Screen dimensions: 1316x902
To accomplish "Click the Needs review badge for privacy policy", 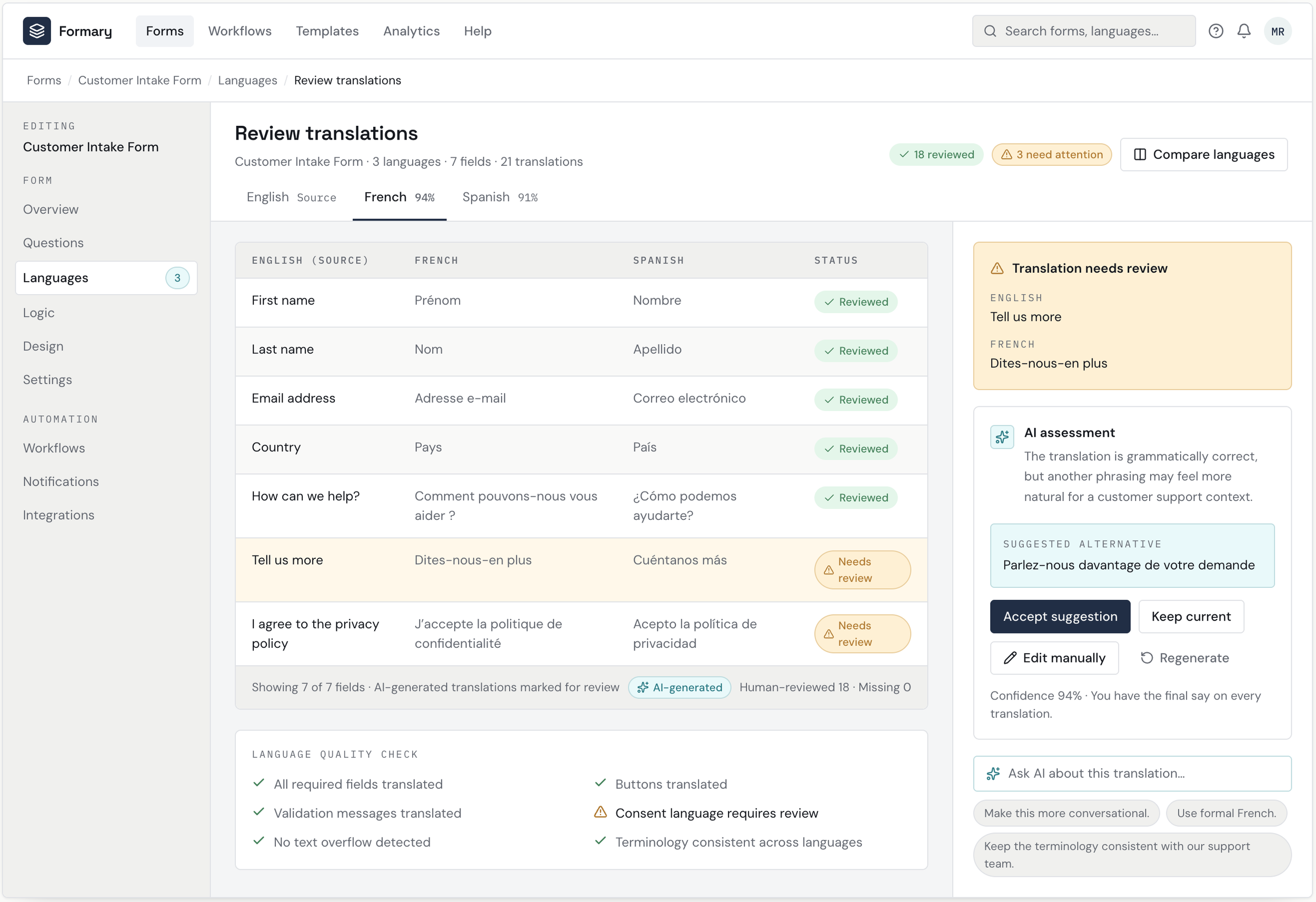I will [862, 634].
